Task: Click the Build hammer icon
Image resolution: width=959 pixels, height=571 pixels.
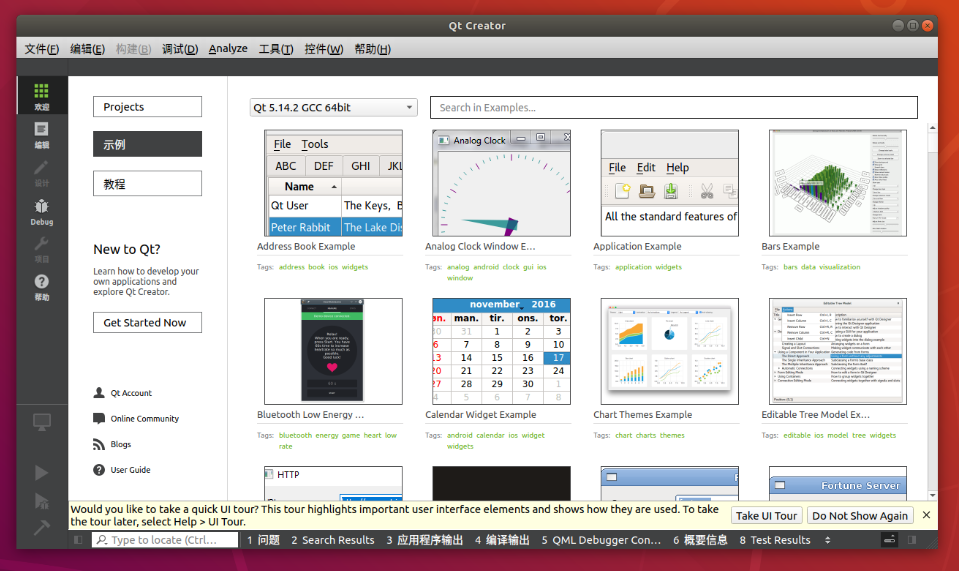Action: pos(41,528)
